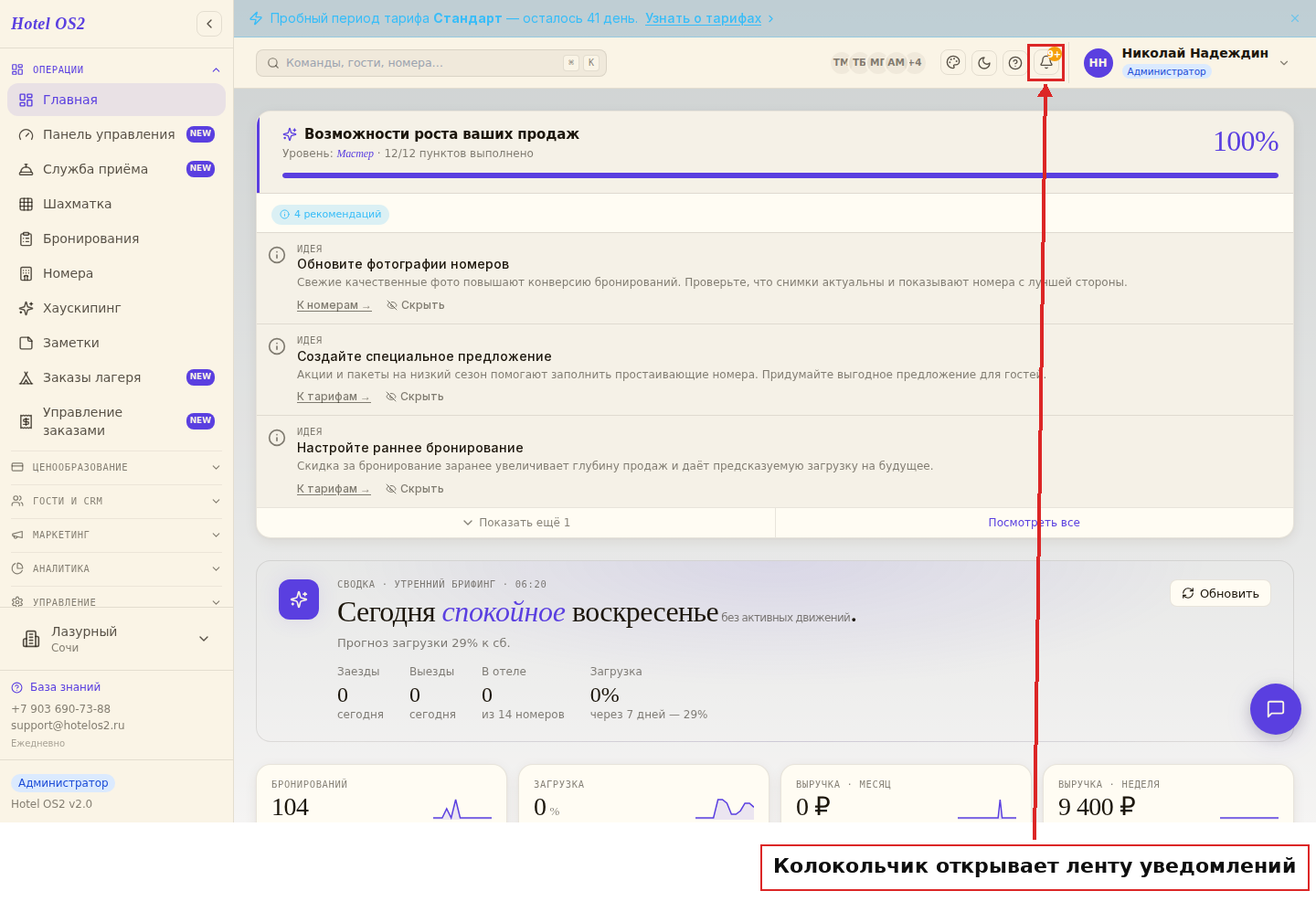
Task: Open the ЗАГРУЗКА 0% stat card
Action: pyautogui.click(x=644, y=793)
